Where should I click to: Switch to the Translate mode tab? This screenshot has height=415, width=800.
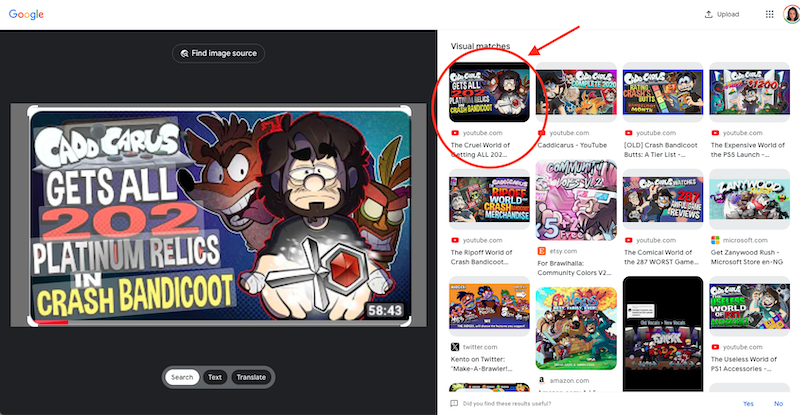click(x=250, y=377)
